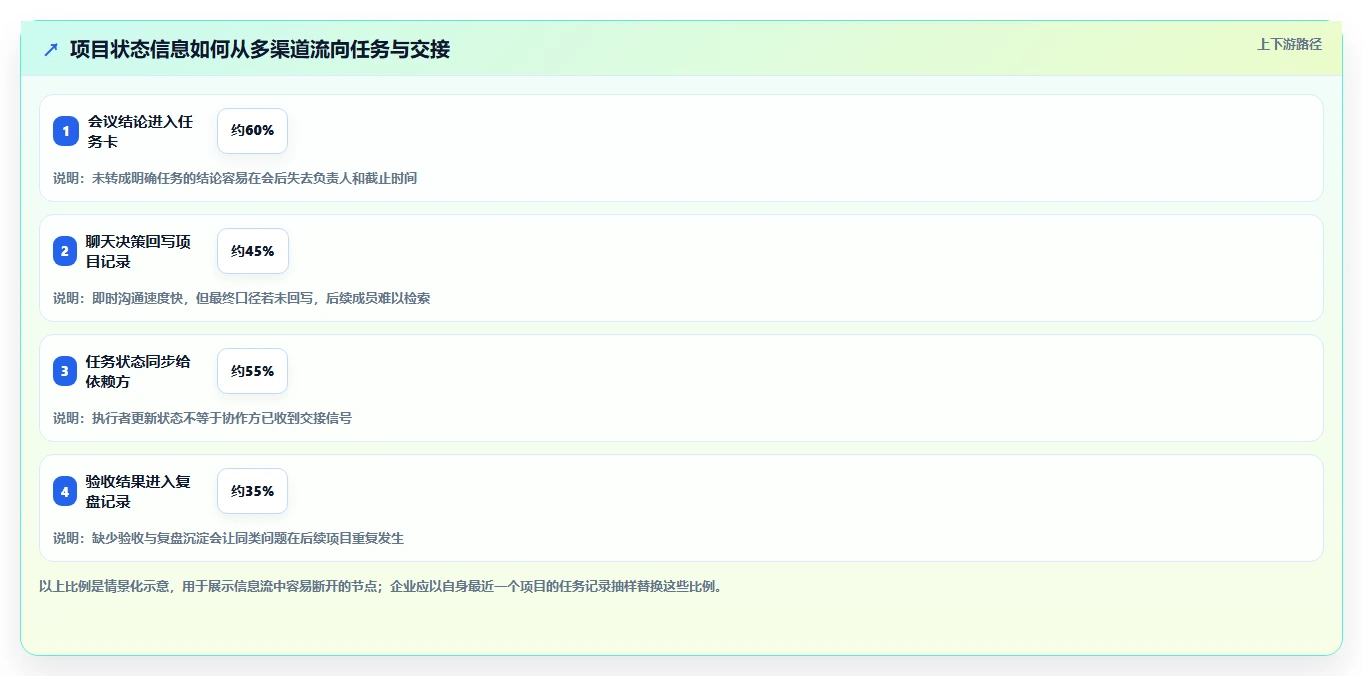This screenshot has width=1363, height=676.
Task: Click the 约60% percentage pill
Action: (252, 131)
